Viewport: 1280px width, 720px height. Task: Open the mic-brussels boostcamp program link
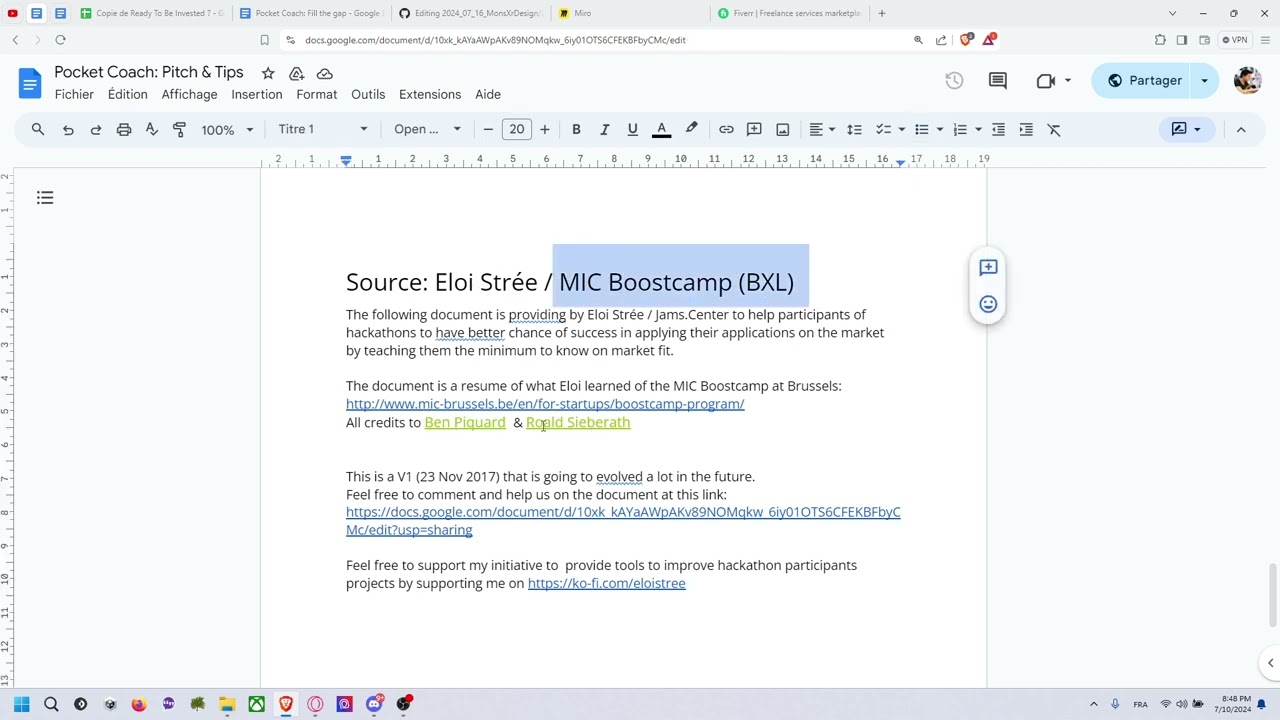[545, 404]
